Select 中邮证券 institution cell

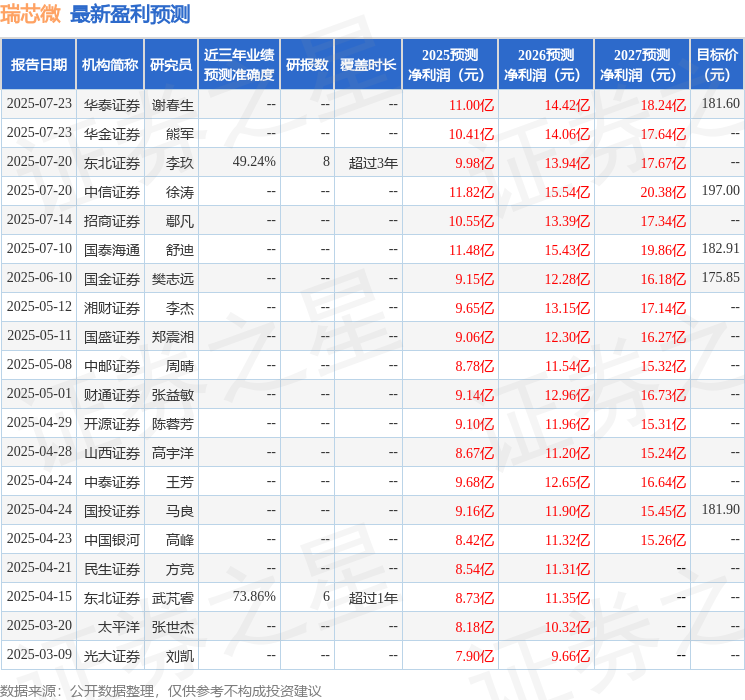[x=112, y=366]
